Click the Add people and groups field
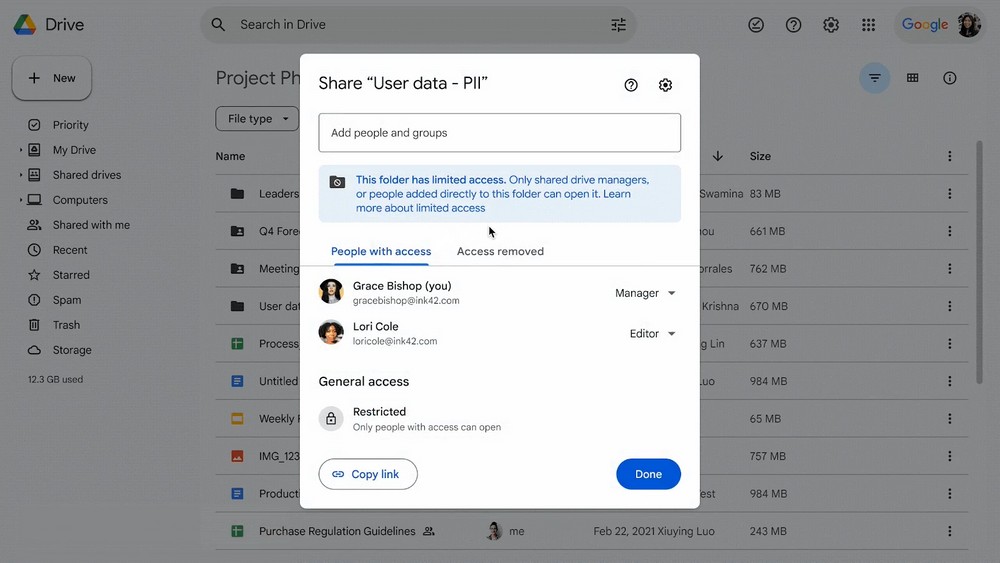This screenshot has width=1000, height=563. pyautogui.click(x=499, y=133)
